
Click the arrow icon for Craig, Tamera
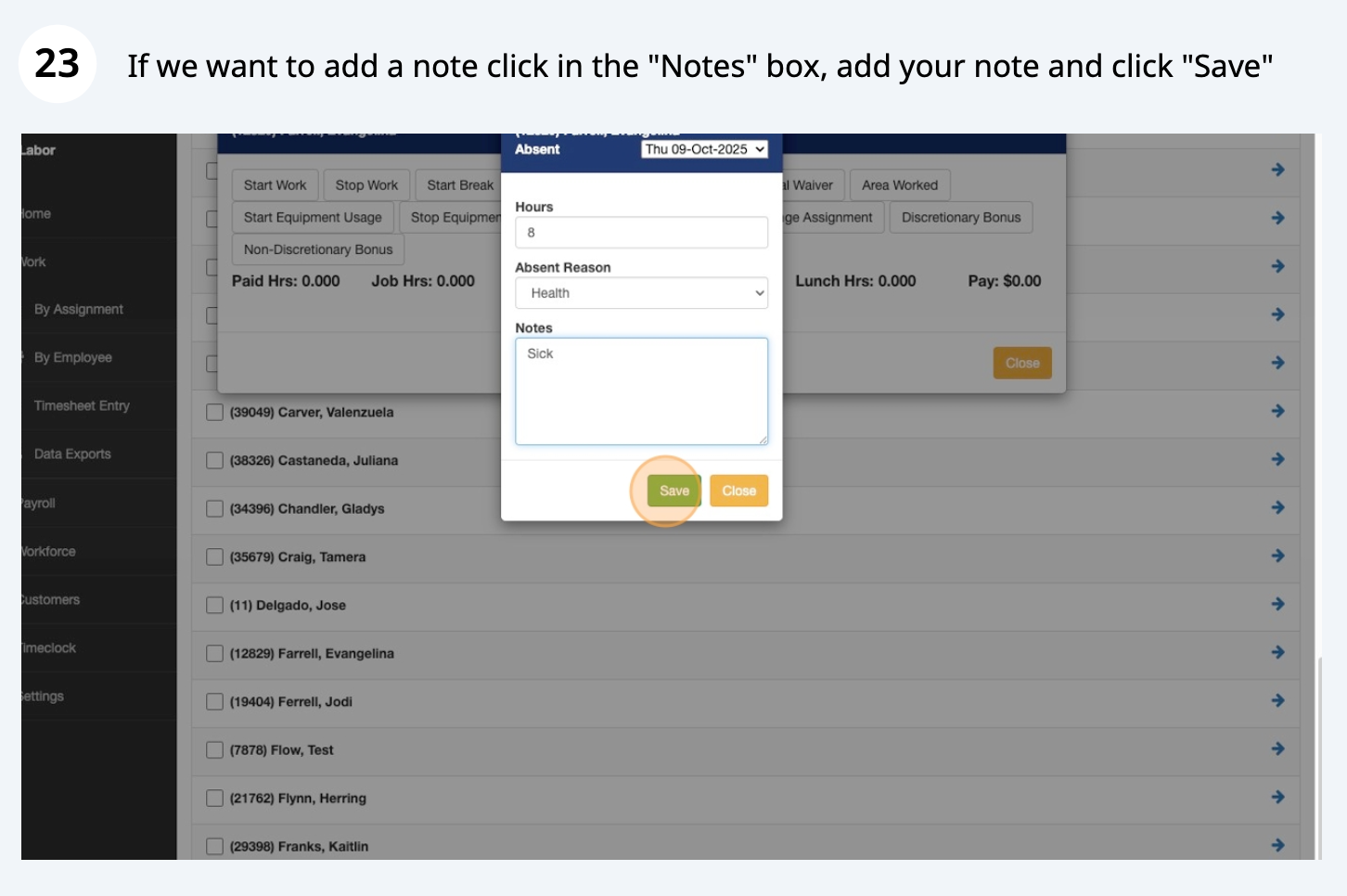coord(1277,556)
